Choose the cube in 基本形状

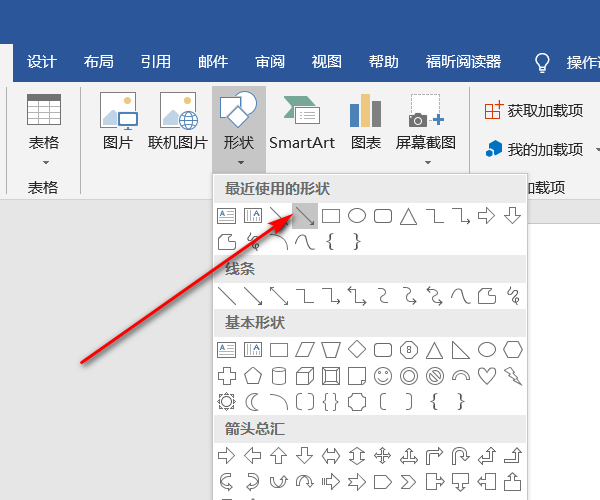coord(305,376)
